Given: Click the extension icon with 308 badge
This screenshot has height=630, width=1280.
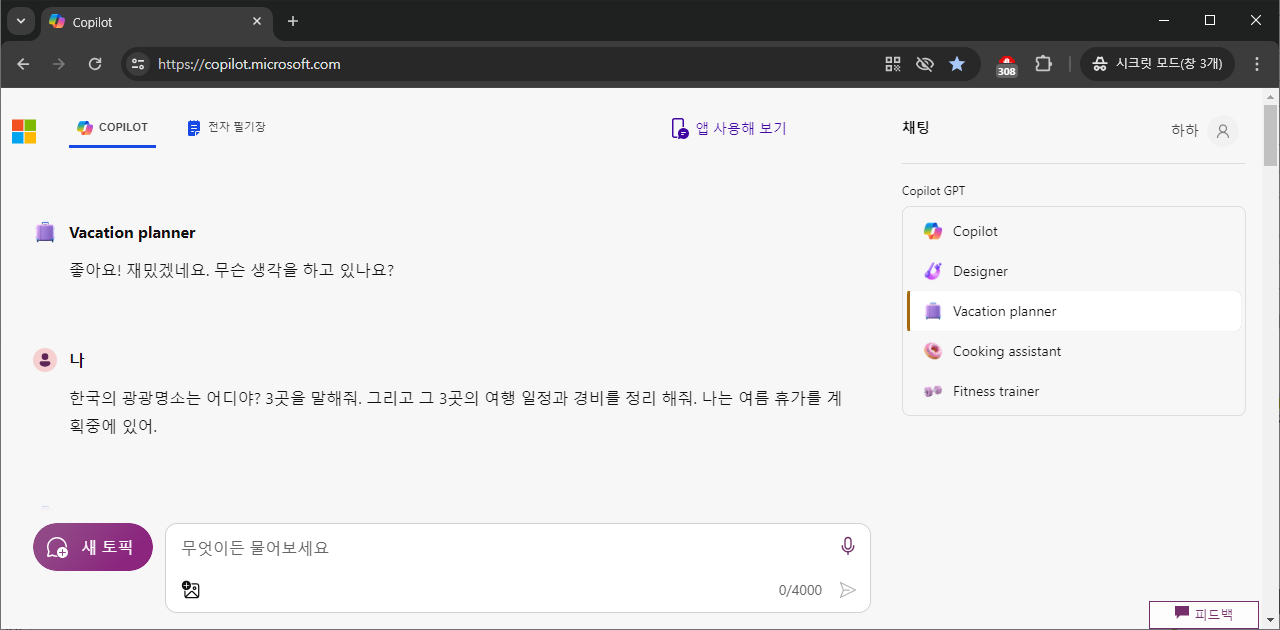Looking at the screenshot, I should [x=1007, y=65].
